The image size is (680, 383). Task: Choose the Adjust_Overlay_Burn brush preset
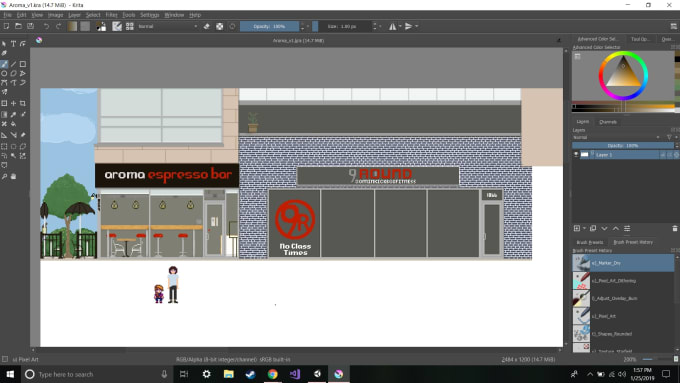623,298
